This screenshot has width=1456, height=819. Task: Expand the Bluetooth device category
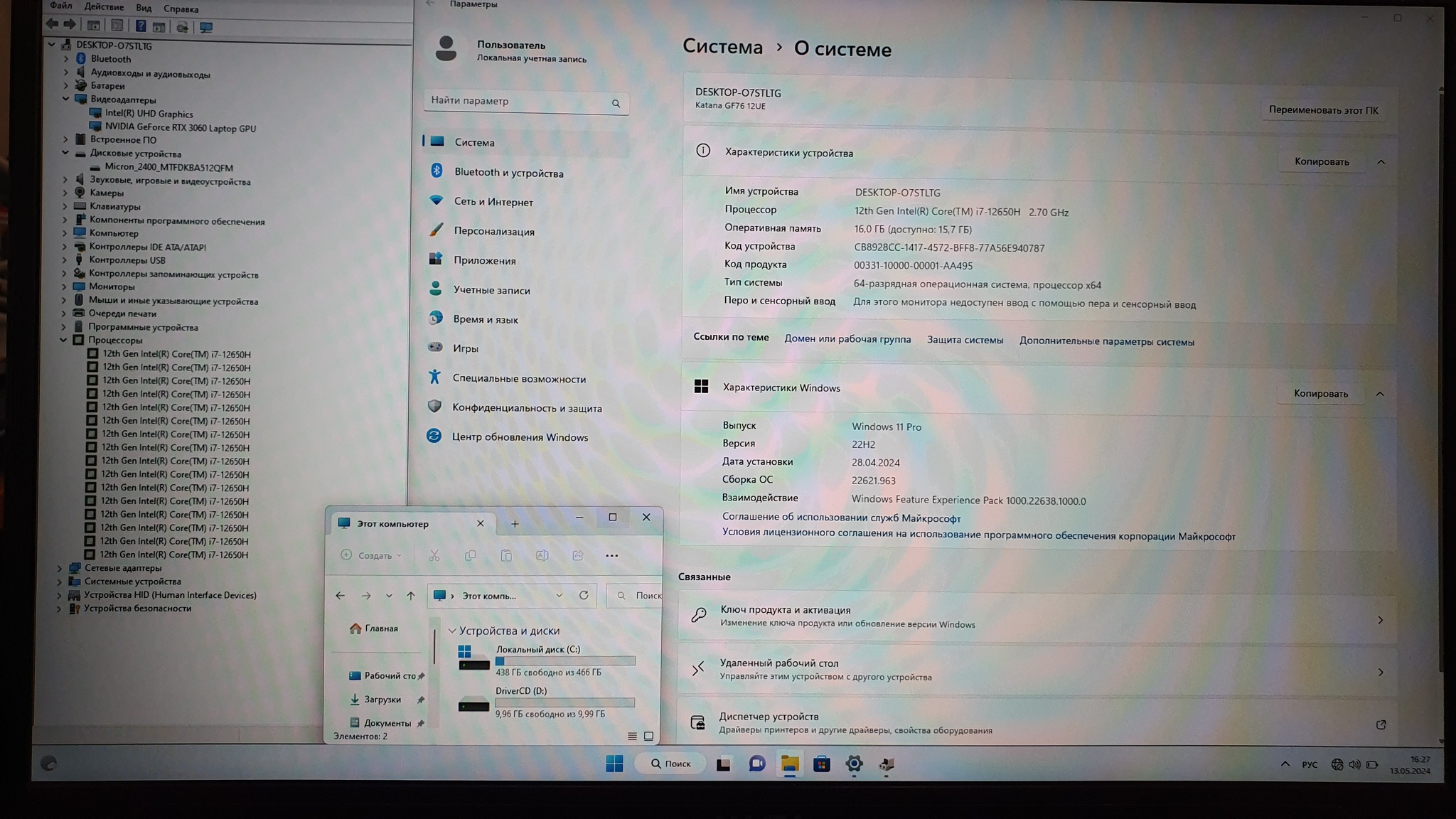66,59
